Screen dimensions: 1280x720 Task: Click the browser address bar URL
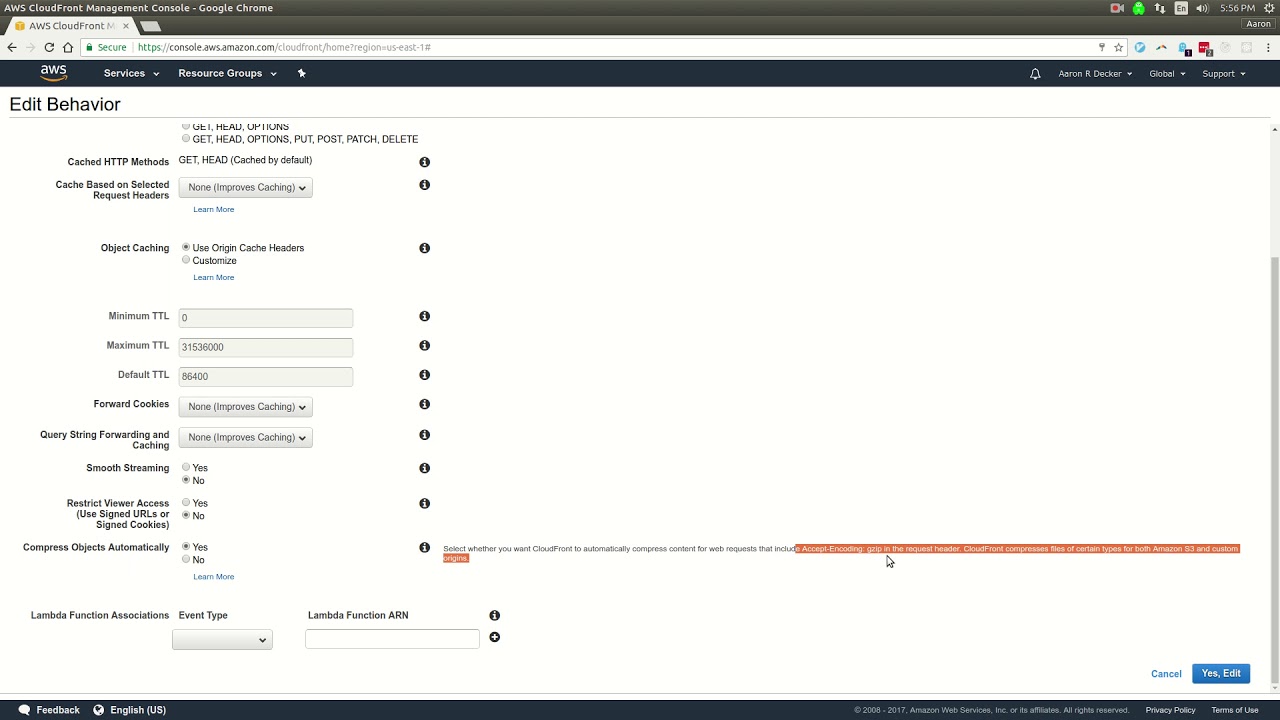(284, 47)
